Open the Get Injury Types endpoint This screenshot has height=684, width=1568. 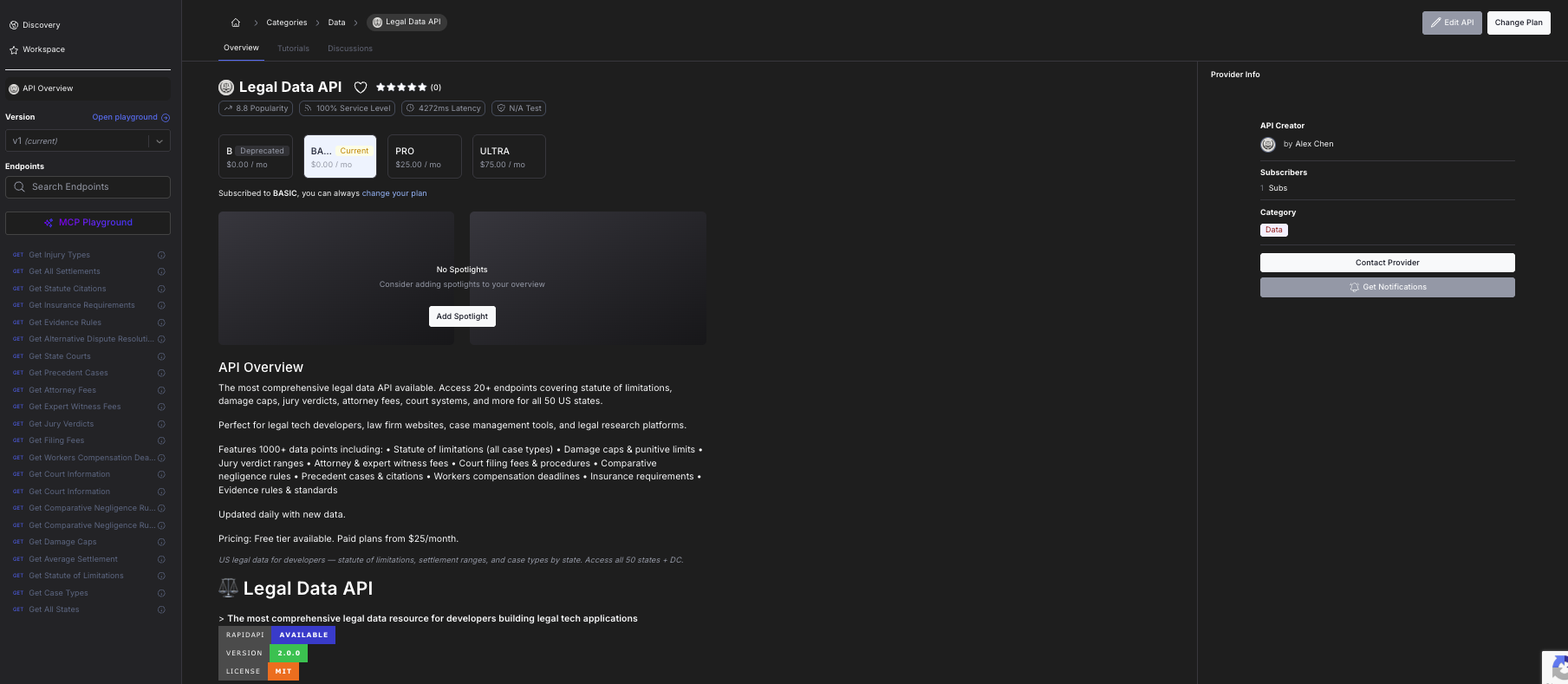(x=59, y=255)
